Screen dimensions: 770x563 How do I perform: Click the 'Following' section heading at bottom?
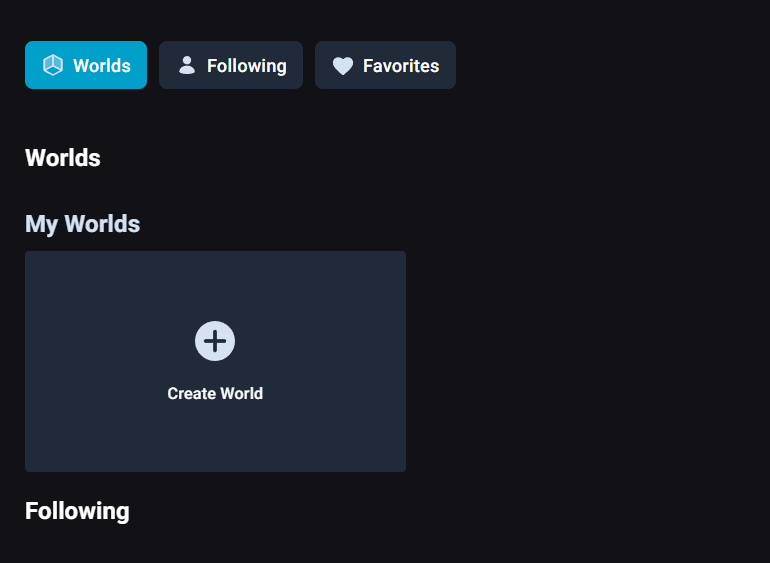(77, 511)
